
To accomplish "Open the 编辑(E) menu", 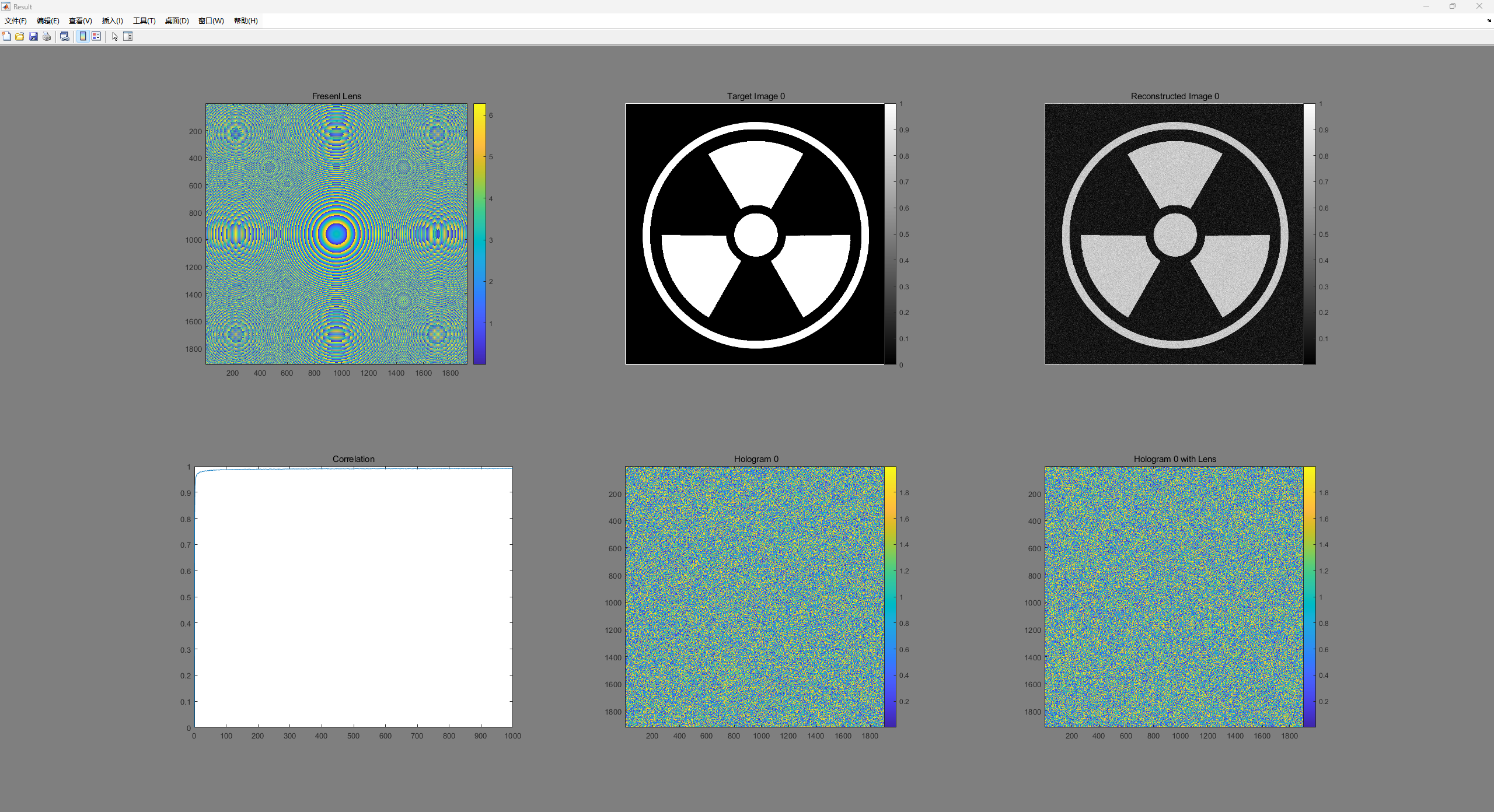I will [48, 20].
